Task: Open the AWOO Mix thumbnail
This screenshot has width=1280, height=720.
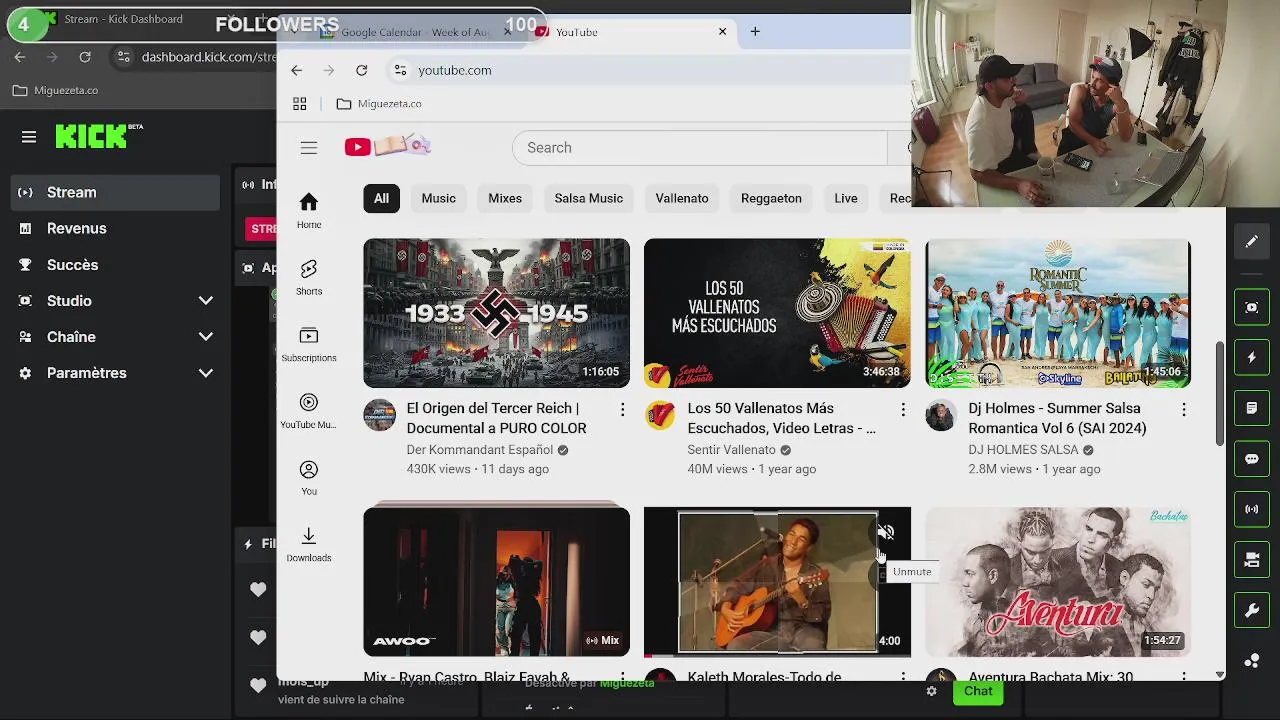Action: pyautogui.click(x=497, y=582)
